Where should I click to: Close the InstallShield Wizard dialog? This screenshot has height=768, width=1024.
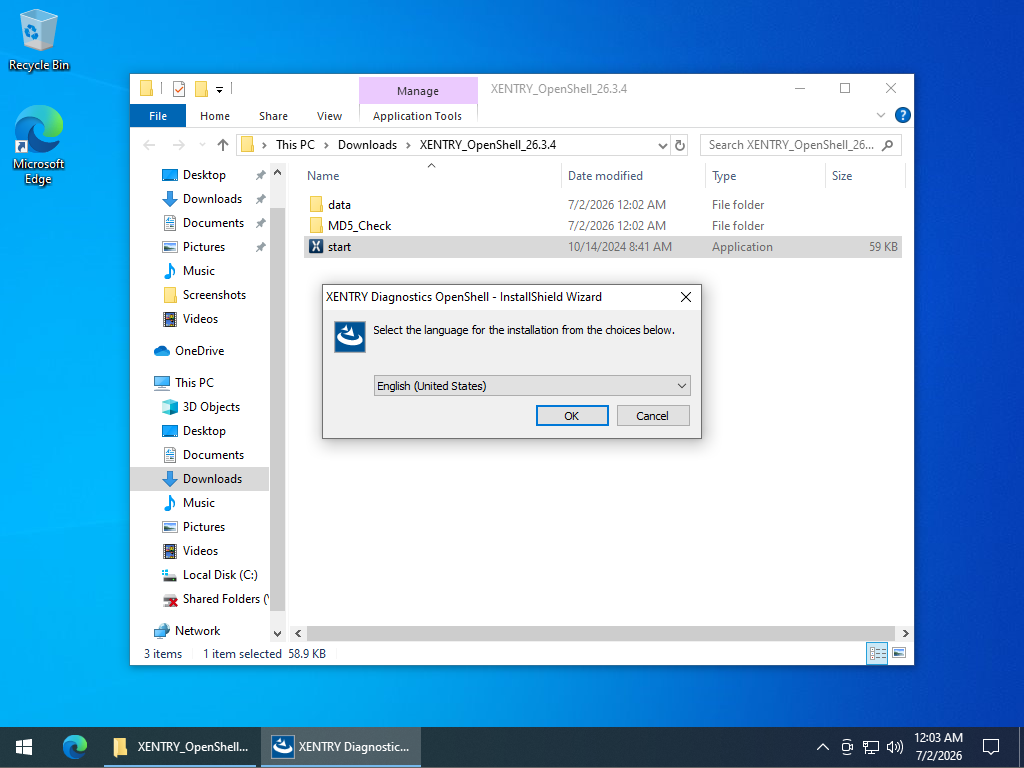(x=686, y=297)
